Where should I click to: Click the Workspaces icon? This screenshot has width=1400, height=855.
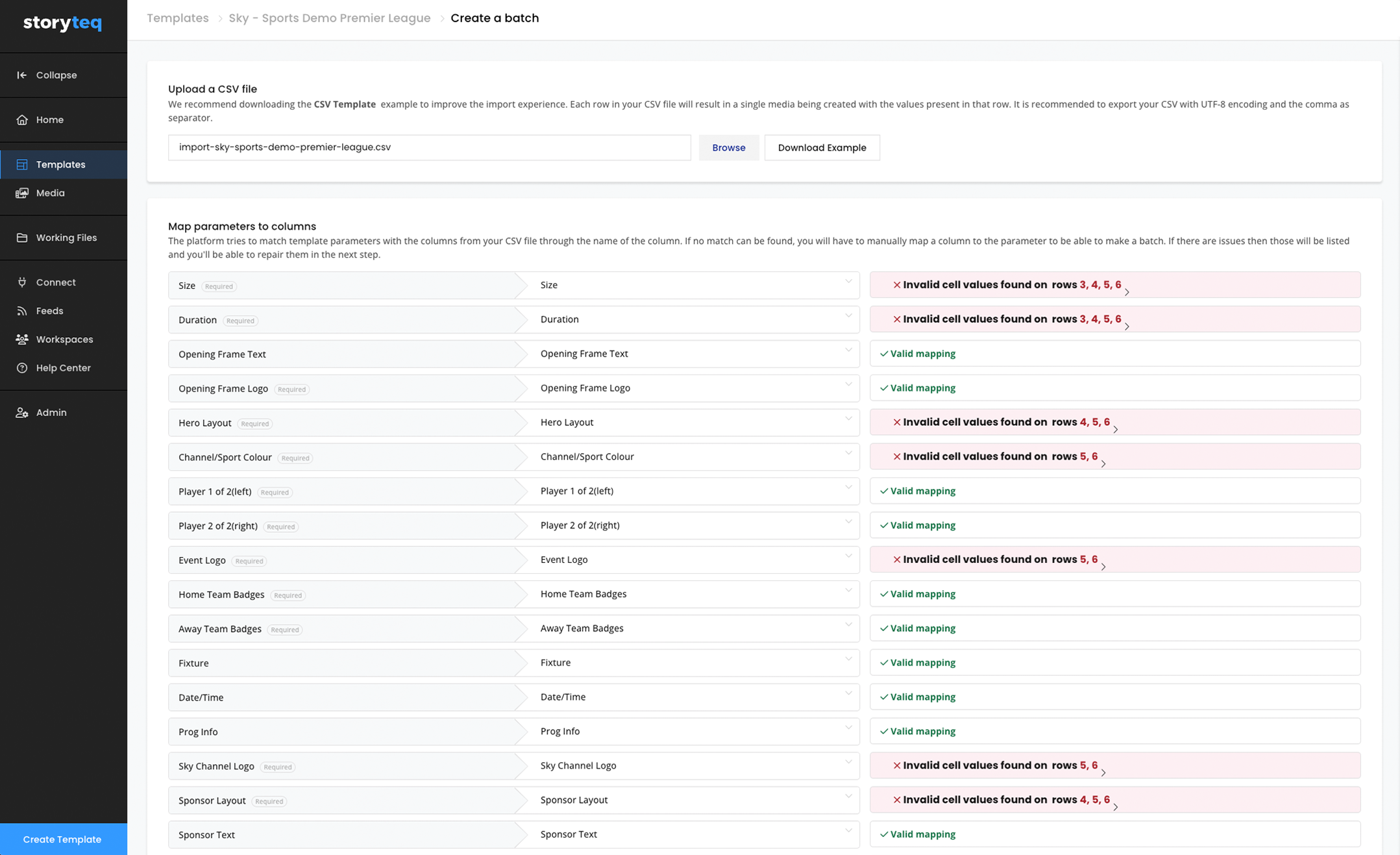click(22, 339)
